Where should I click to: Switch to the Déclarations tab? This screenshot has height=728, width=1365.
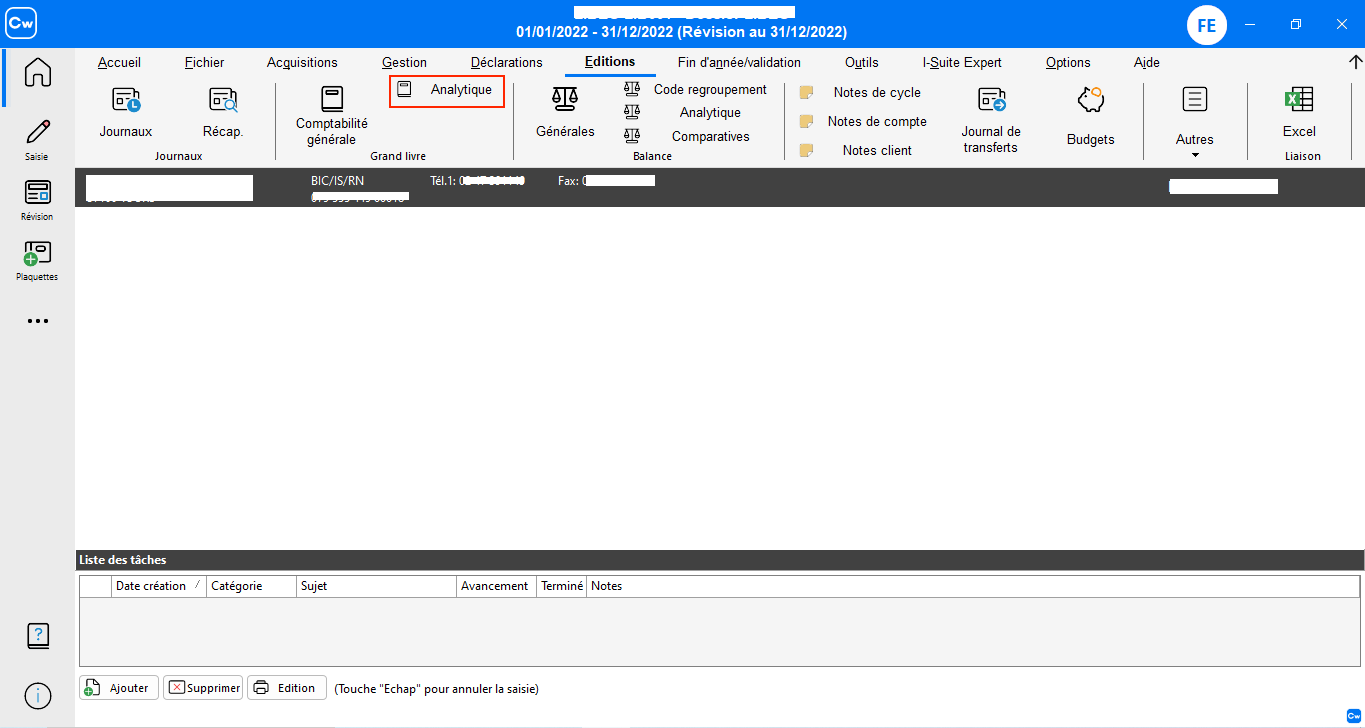[x=506, y=62]
